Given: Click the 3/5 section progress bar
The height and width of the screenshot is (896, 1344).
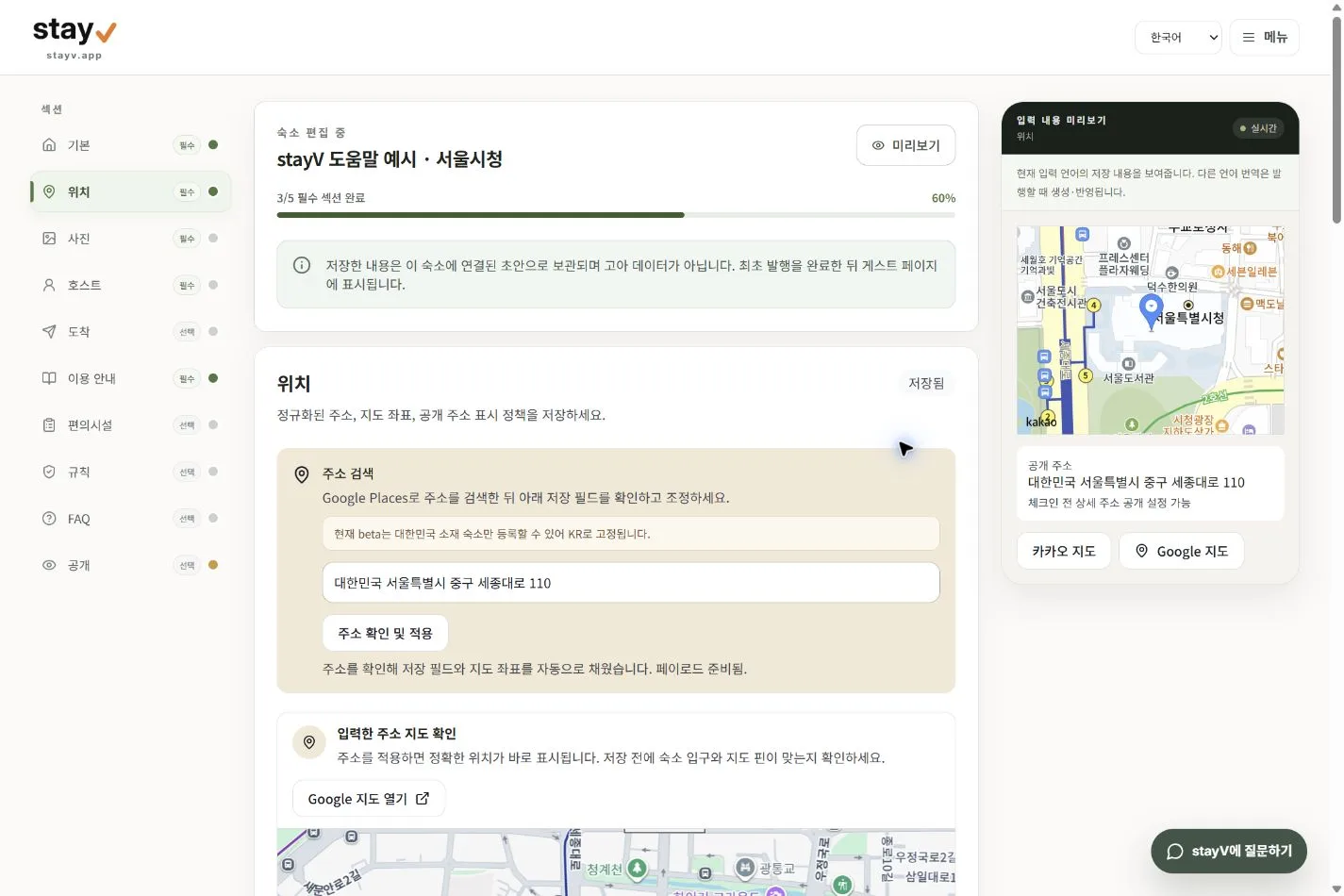Looking at the screenshot, I should point(616,215).
